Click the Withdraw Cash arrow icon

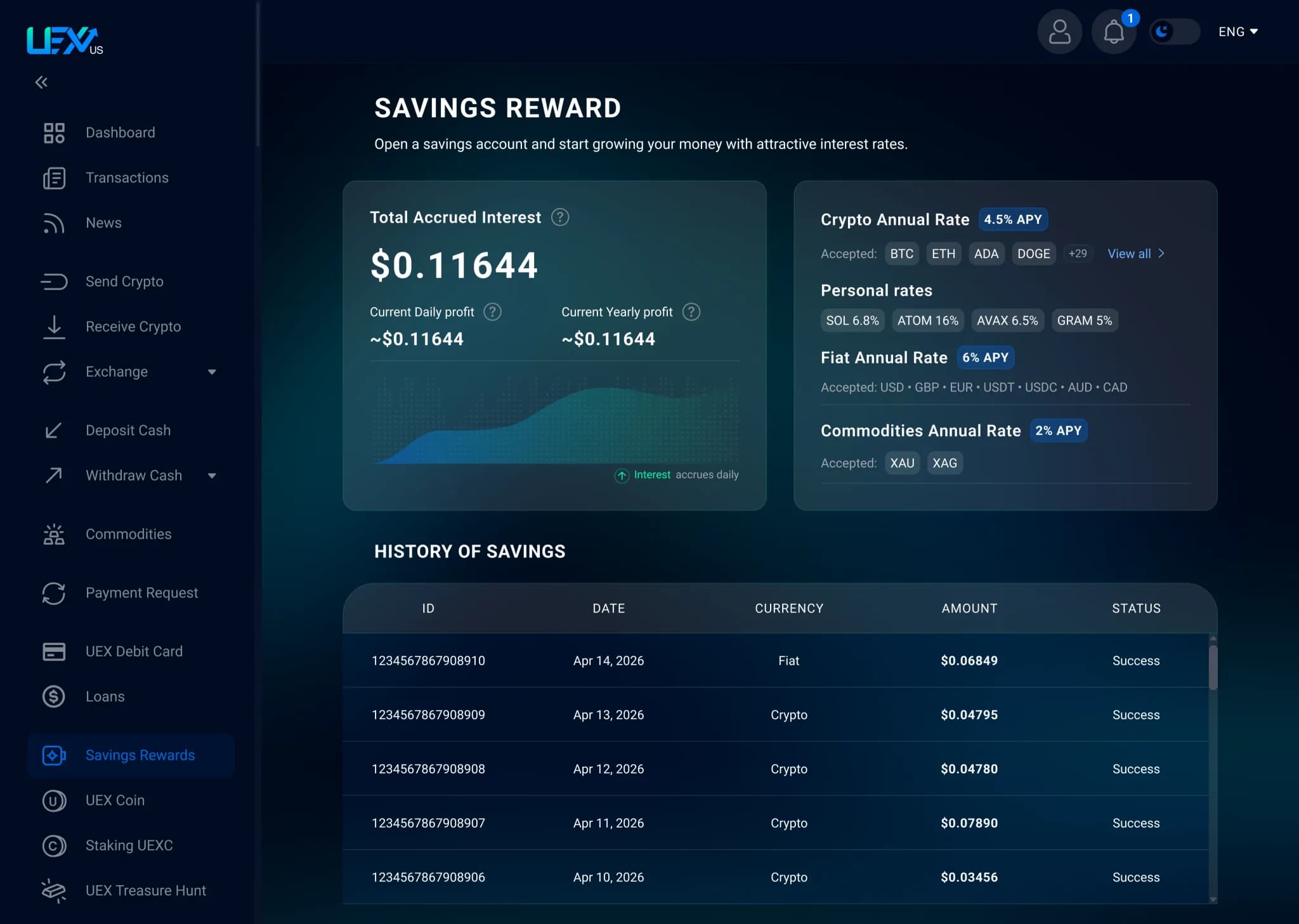(x=54, y=476)
